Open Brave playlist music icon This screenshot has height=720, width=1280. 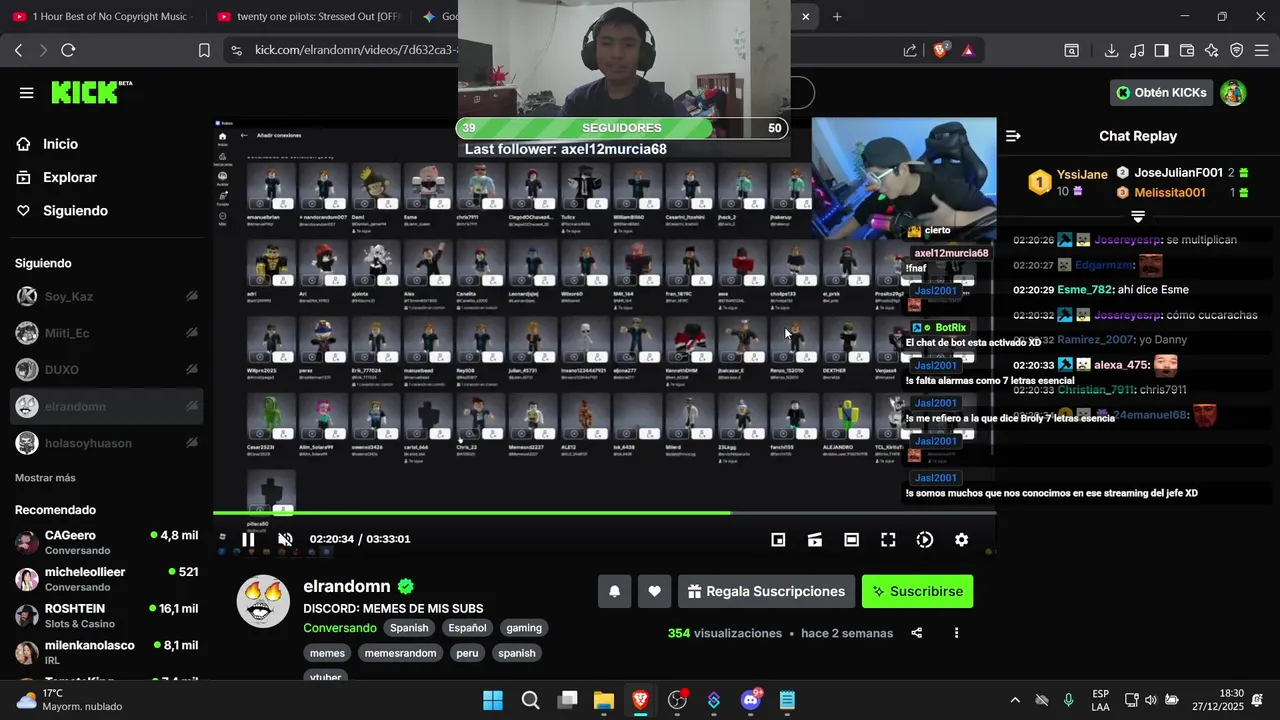(1137, 50)
